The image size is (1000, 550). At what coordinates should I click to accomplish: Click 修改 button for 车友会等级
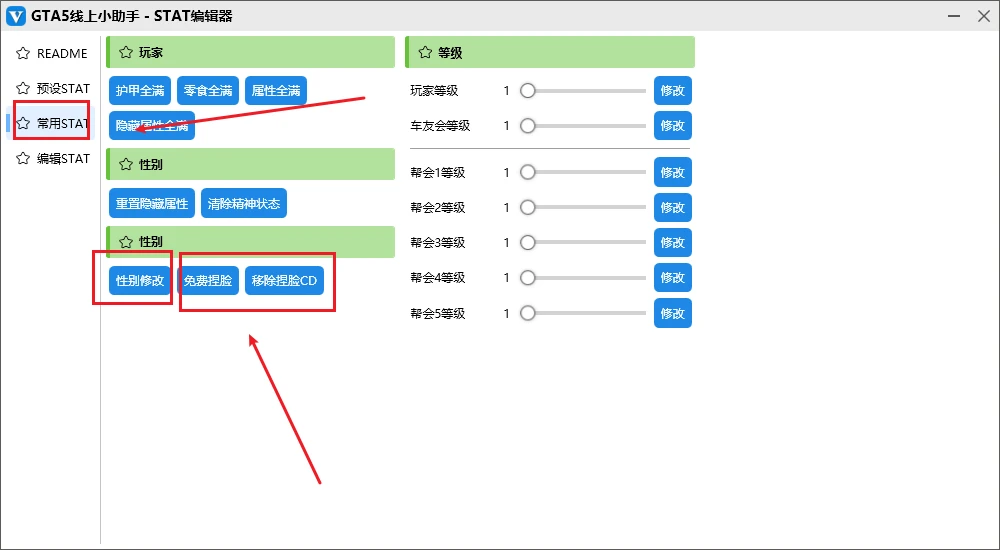pyautogui.click(x=672, y=126)
